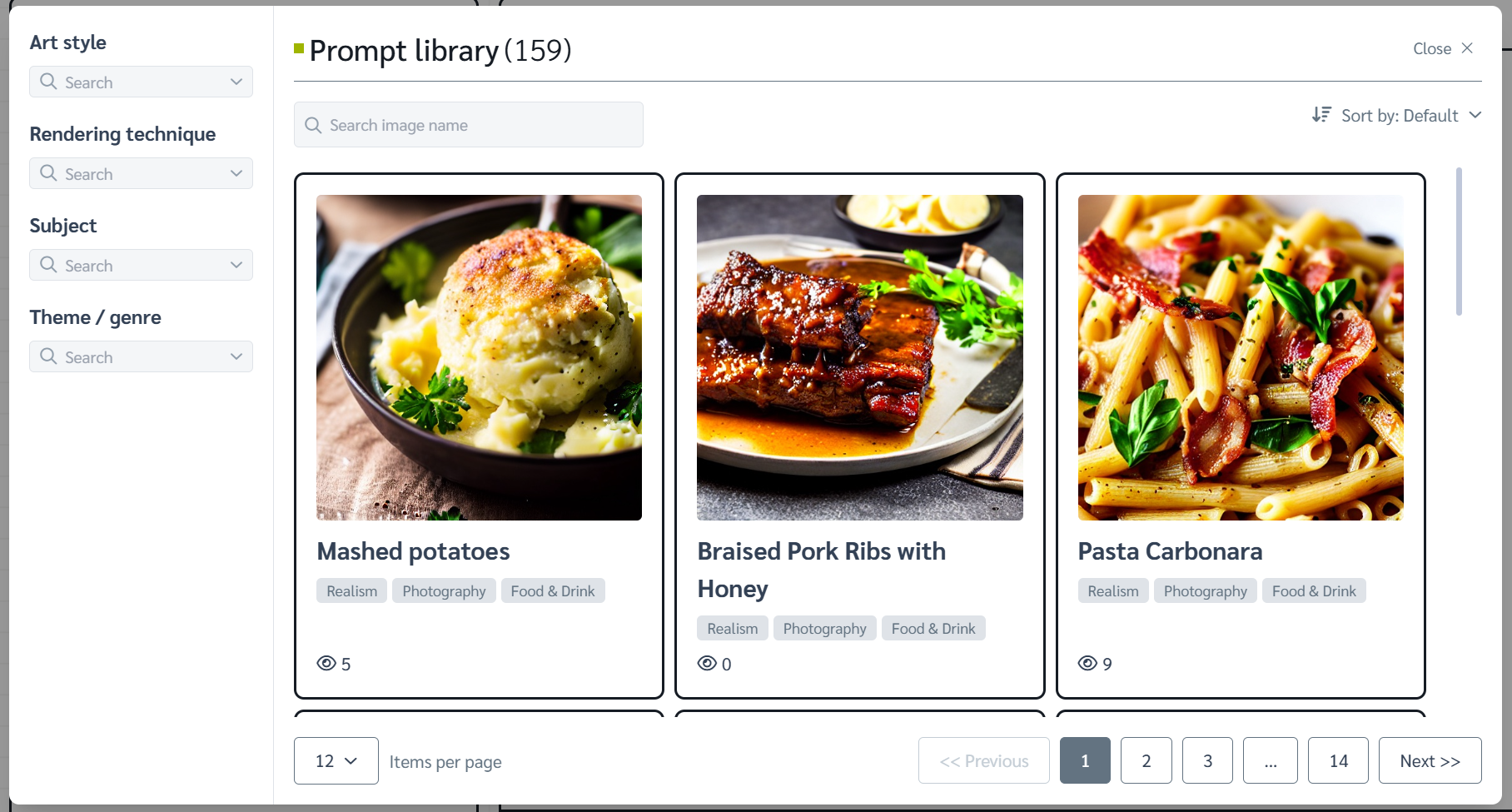Click the Food & Drink tag on Pasta Carbonara
The width and height of the screenshot is (1512, 812).
click(1314, 590)
